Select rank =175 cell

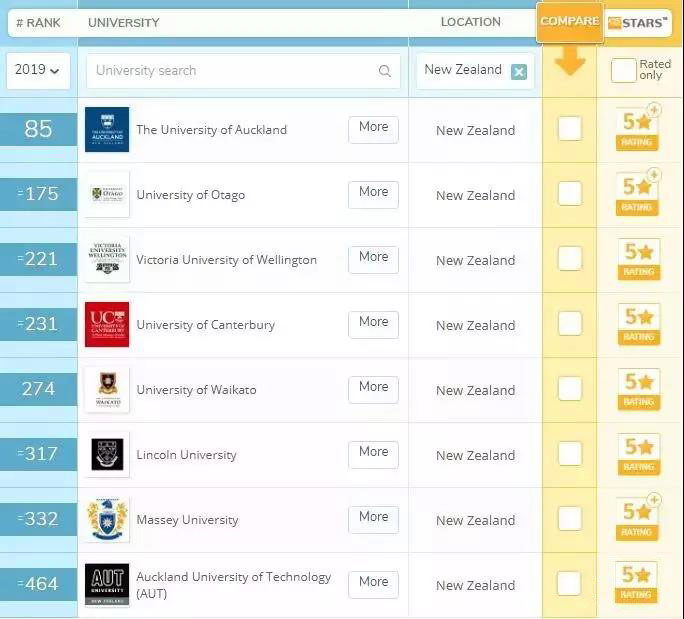[38, 195]
